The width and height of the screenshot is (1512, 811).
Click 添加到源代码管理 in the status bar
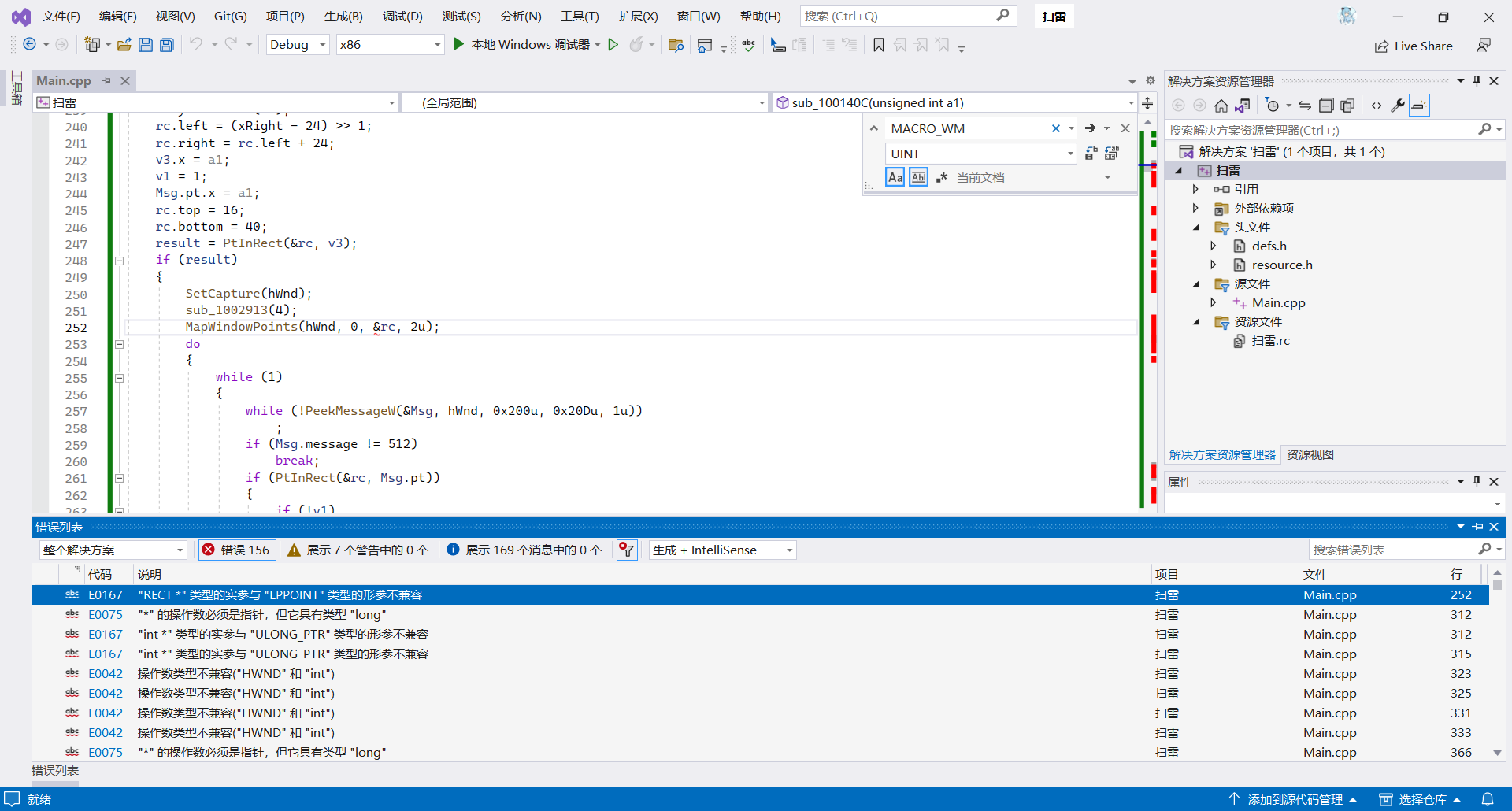1294,799
